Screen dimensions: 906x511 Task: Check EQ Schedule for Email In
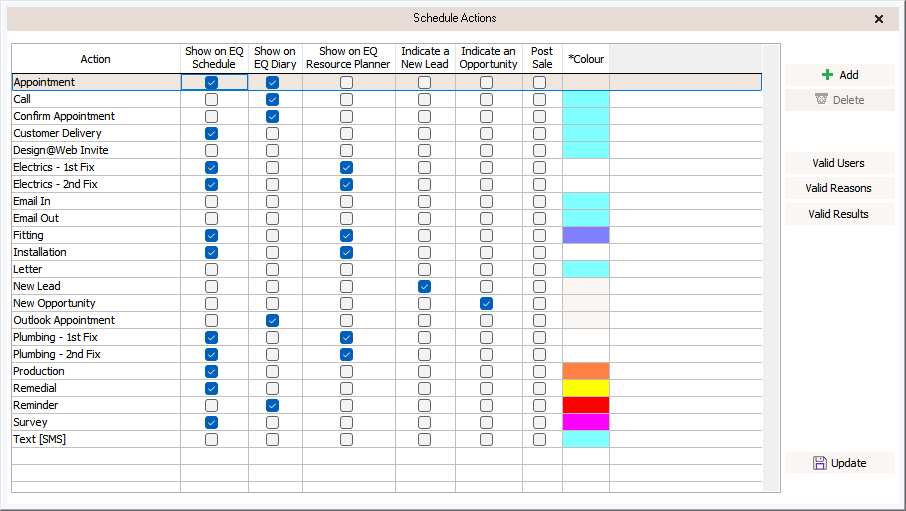(x=211, y=202)
